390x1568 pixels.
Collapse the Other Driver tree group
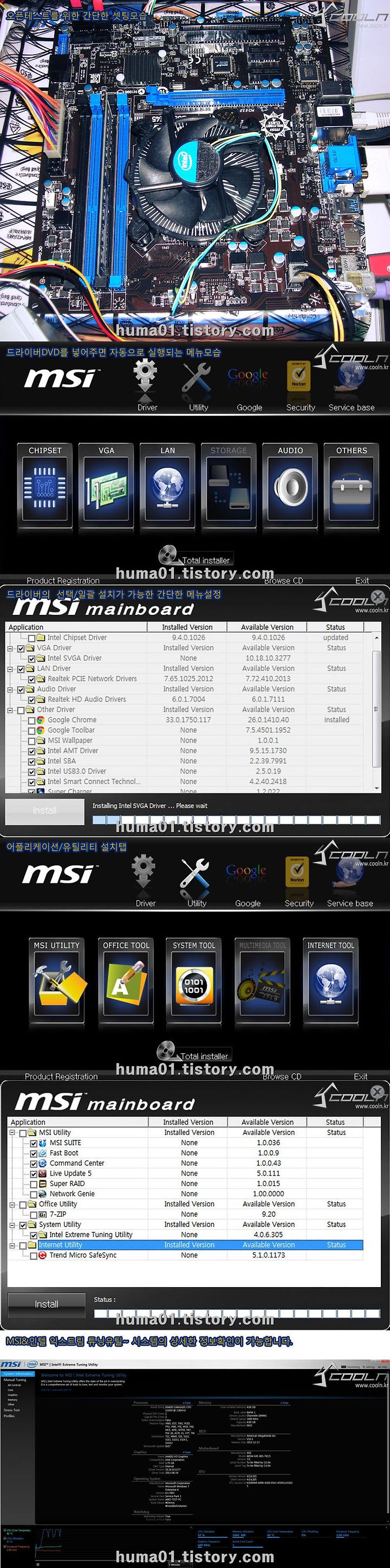click(10, 710)
